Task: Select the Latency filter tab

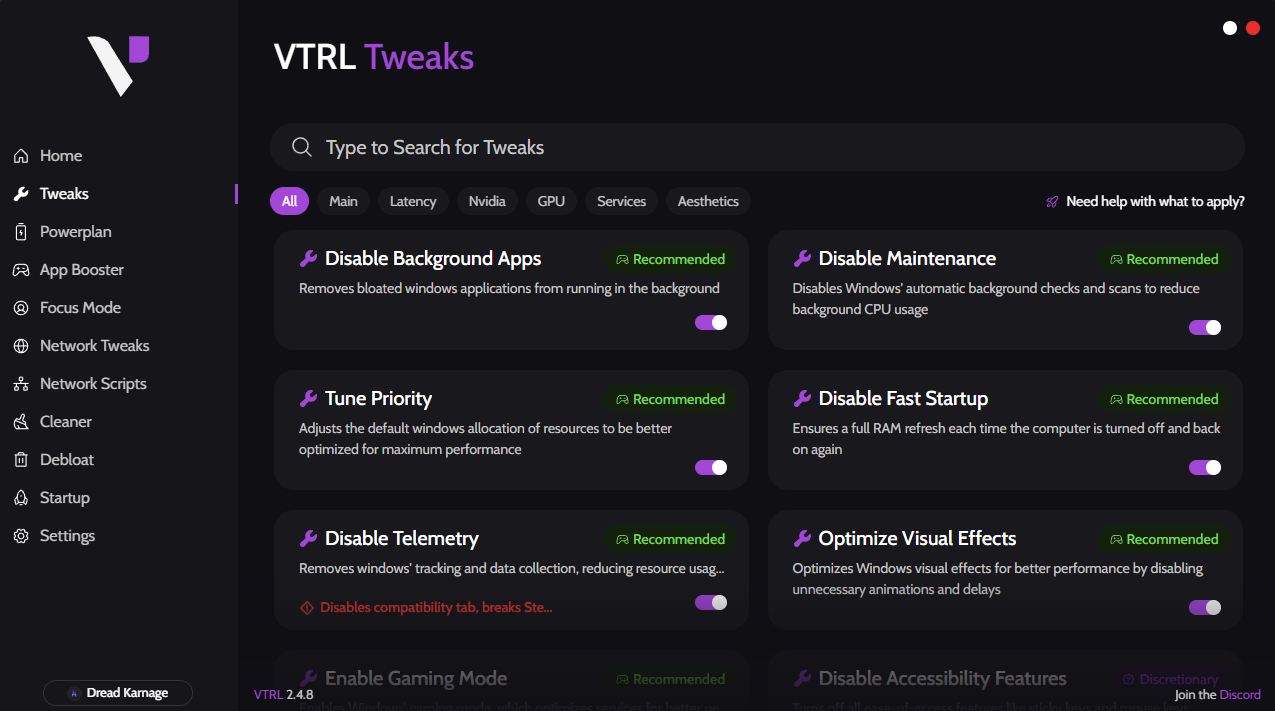Action: 413,201
